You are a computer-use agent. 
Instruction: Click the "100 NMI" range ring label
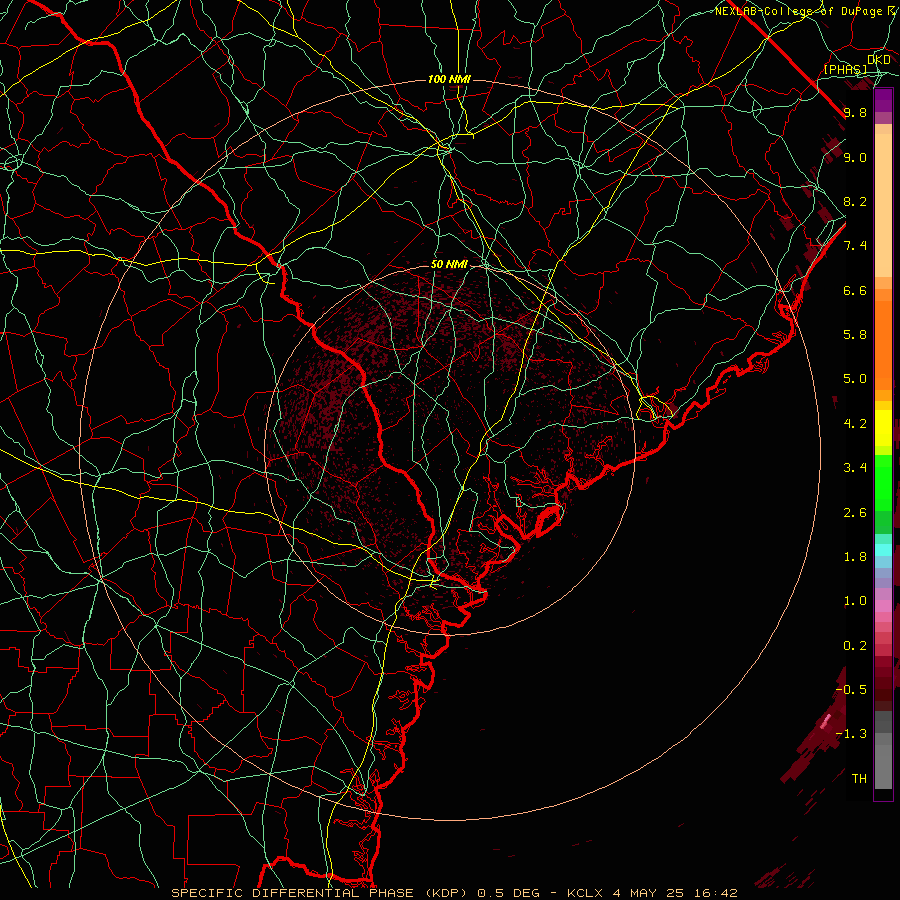point(449,79)
